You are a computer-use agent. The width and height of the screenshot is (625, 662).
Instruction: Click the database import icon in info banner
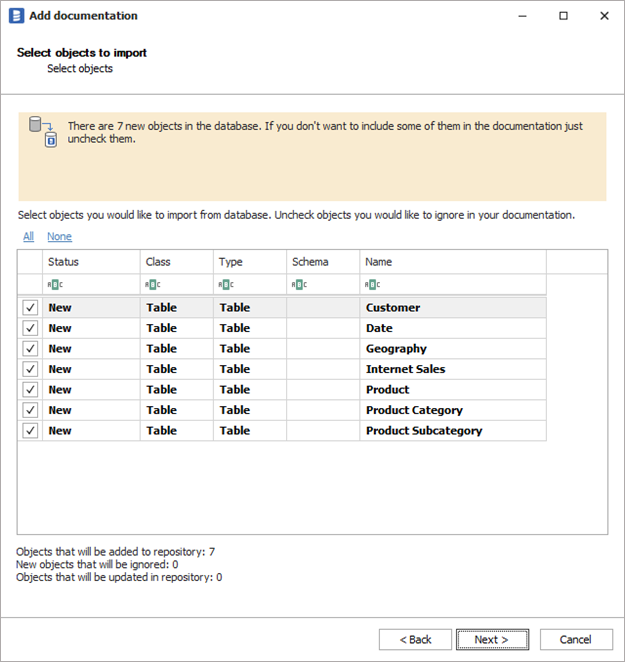click(x=43, y=132)
